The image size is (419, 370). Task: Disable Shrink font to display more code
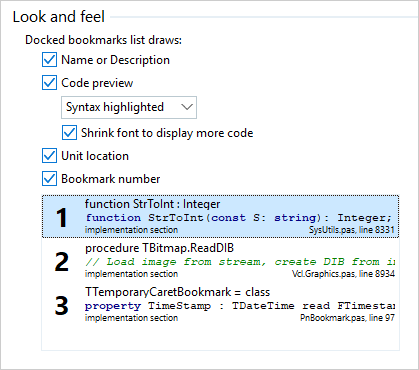[x=69, y=133]
